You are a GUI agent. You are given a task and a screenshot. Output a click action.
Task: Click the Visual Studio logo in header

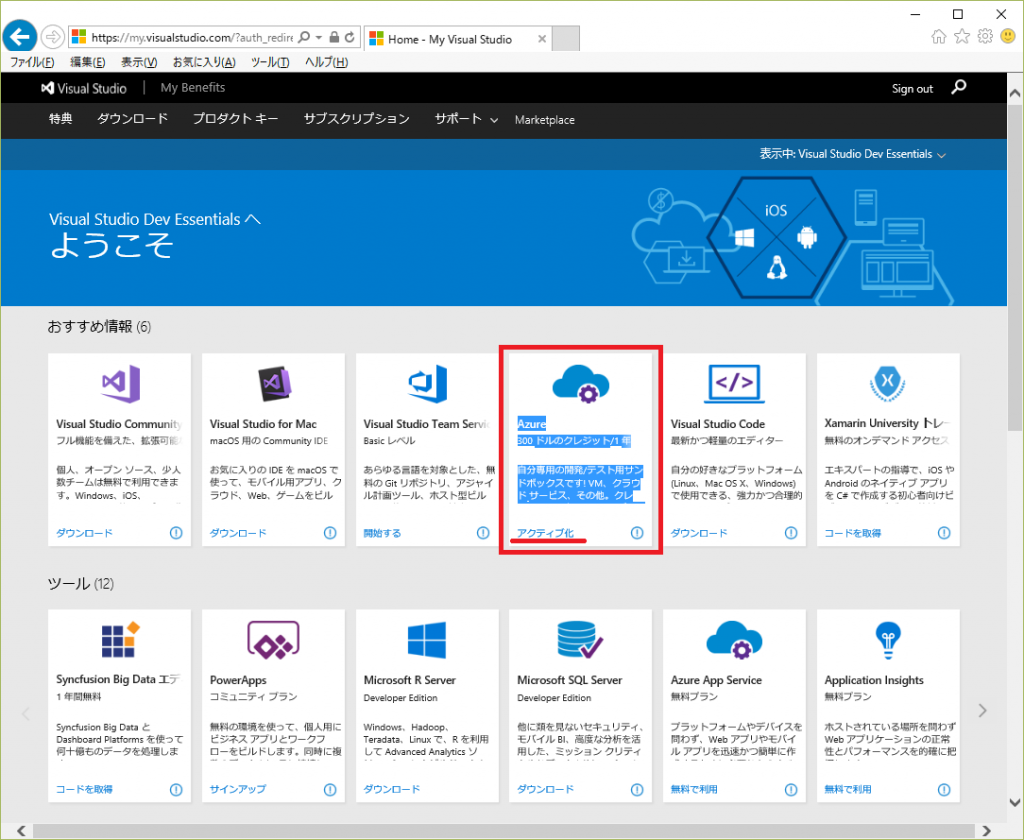[84, 88]
